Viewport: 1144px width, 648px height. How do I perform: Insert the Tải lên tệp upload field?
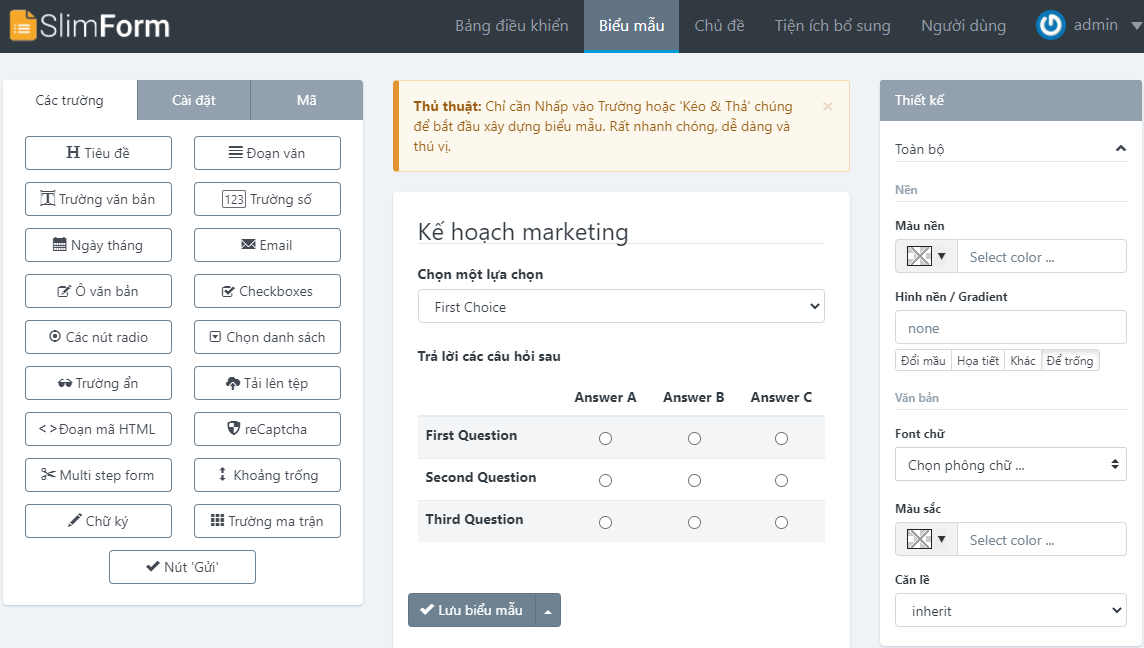267,383
